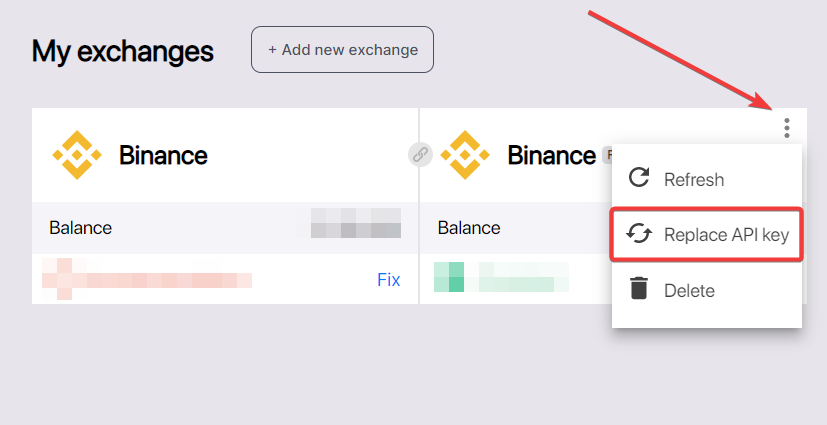
Task: Click the My exchanges heading
Action: [x=123, y=50]
